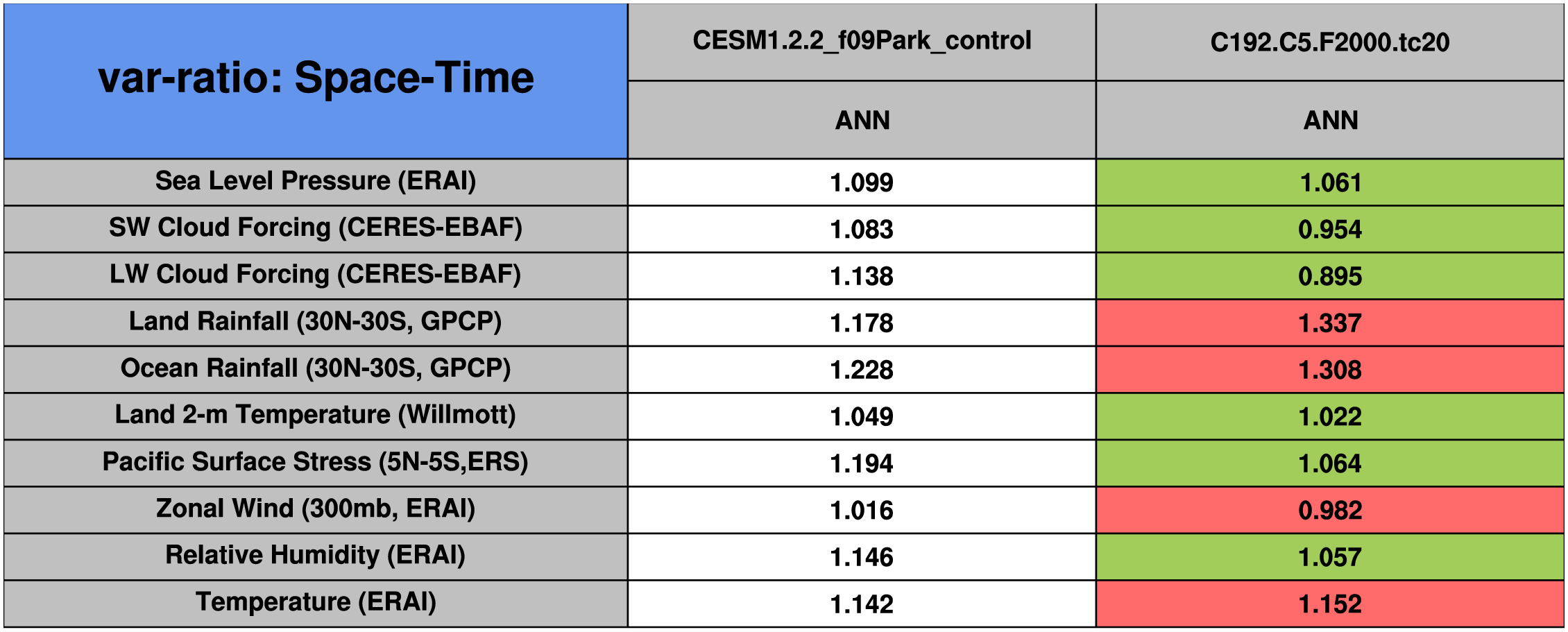The height and width of the screenshot is (632, 1568).
Task: Select the Pacific Surface Stress (5N-5S,ERS) label
Action: pyautogui.click(x=316, y=462)
